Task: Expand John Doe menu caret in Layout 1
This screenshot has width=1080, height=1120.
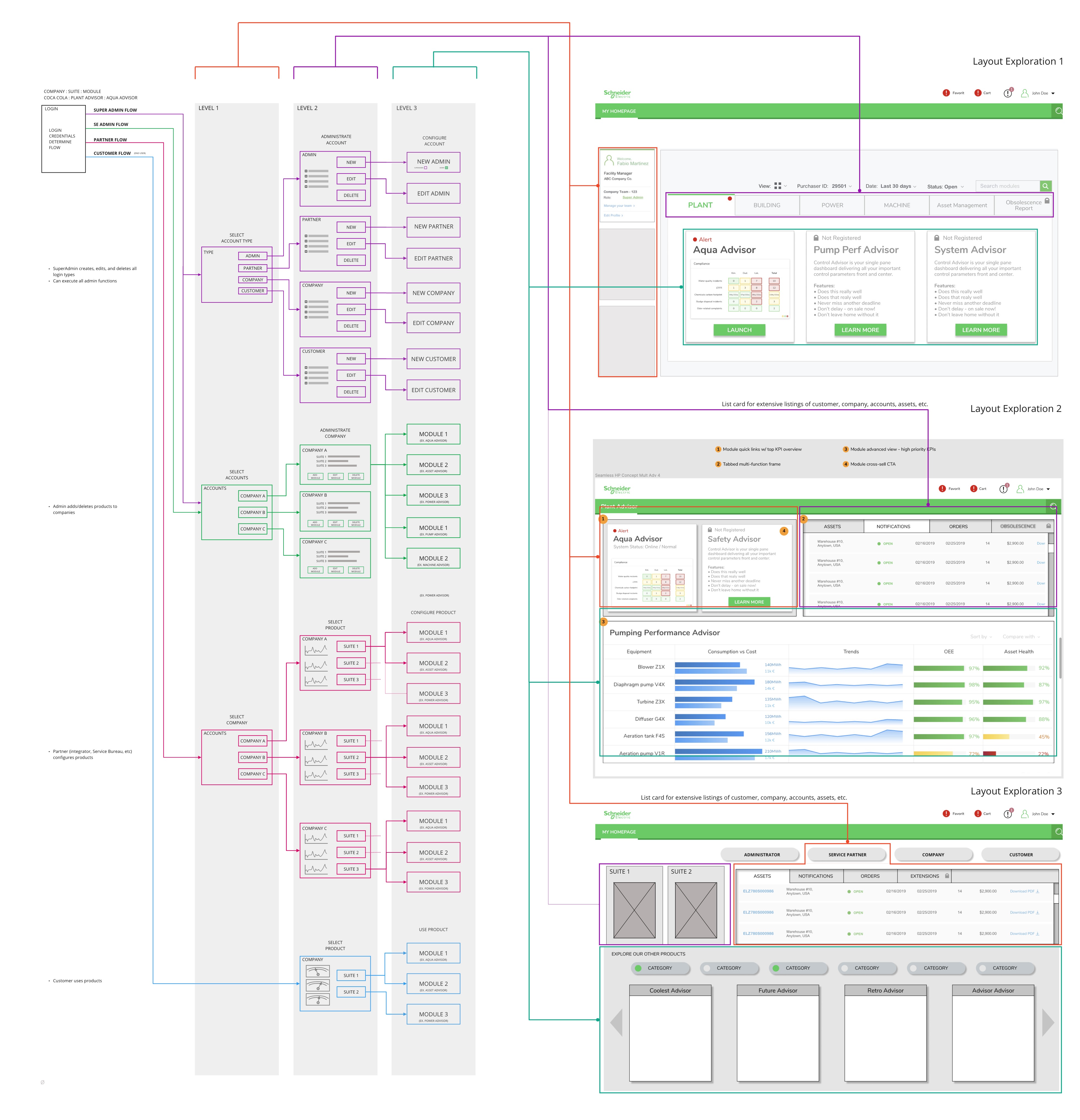Action: pos(1052,93)
